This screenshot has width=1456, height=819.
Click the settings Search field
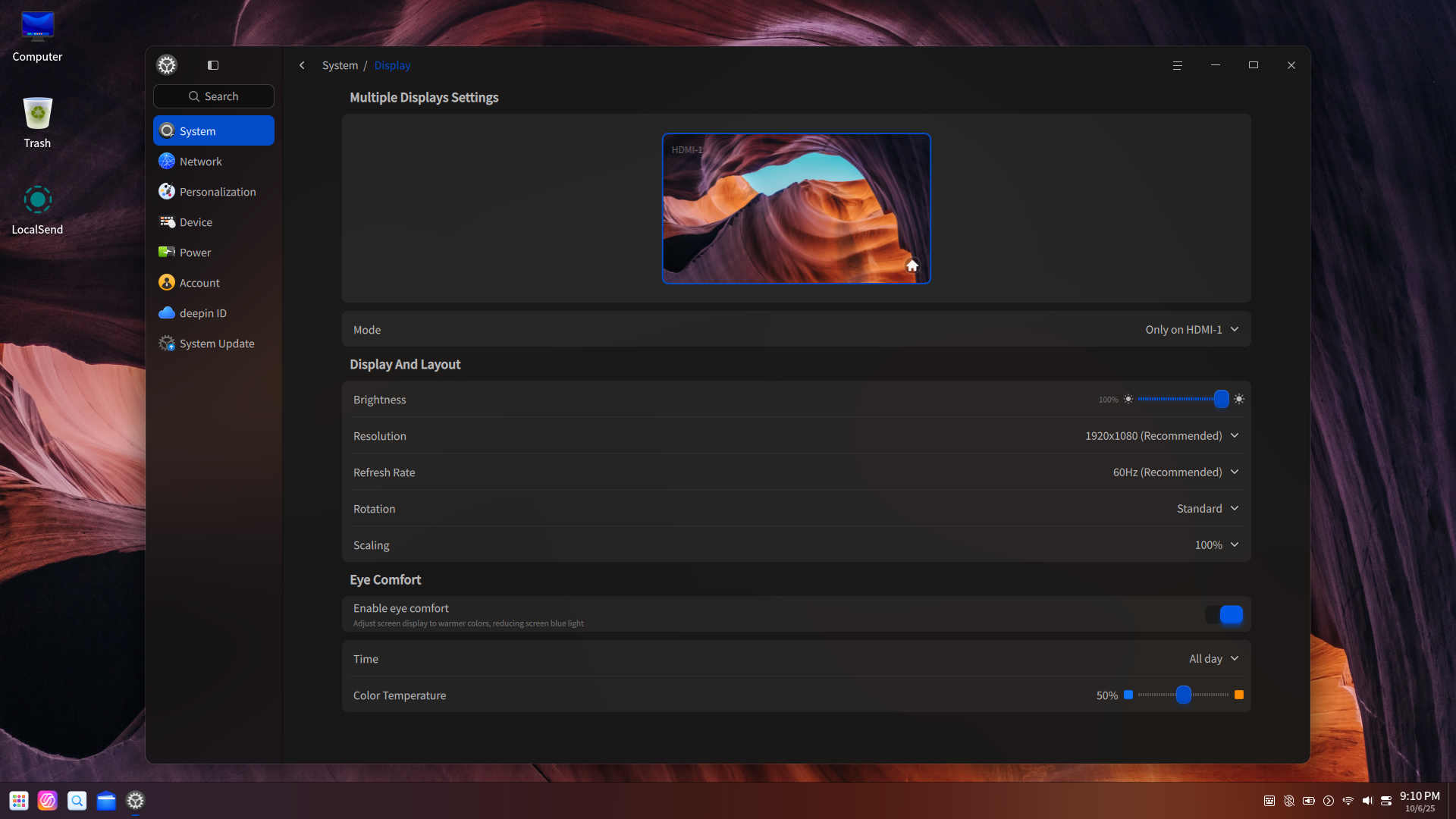214,96
